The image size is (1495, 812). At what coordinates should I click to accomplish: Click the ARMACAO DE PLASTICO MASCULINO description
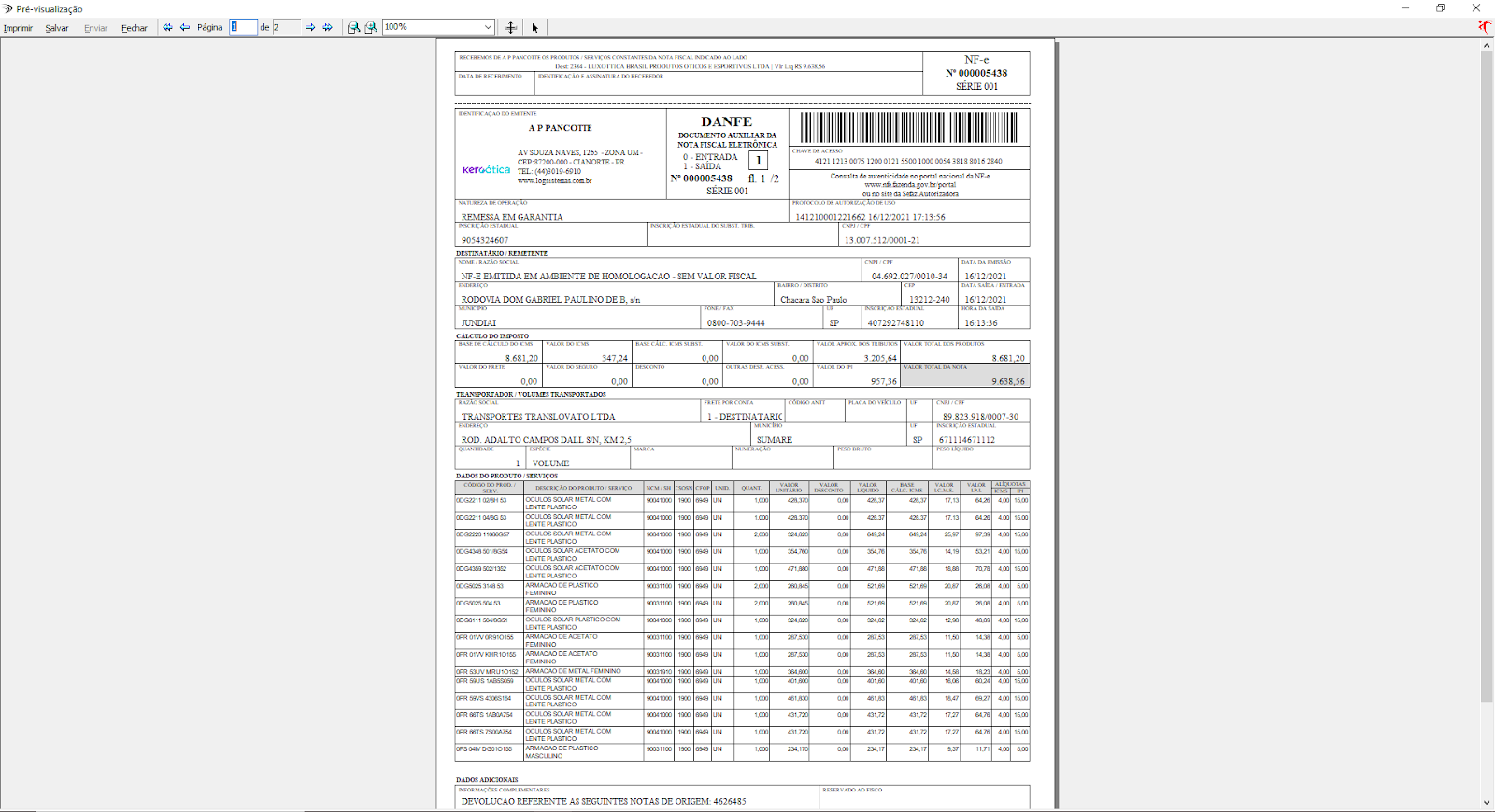click(x=562, y=752)
